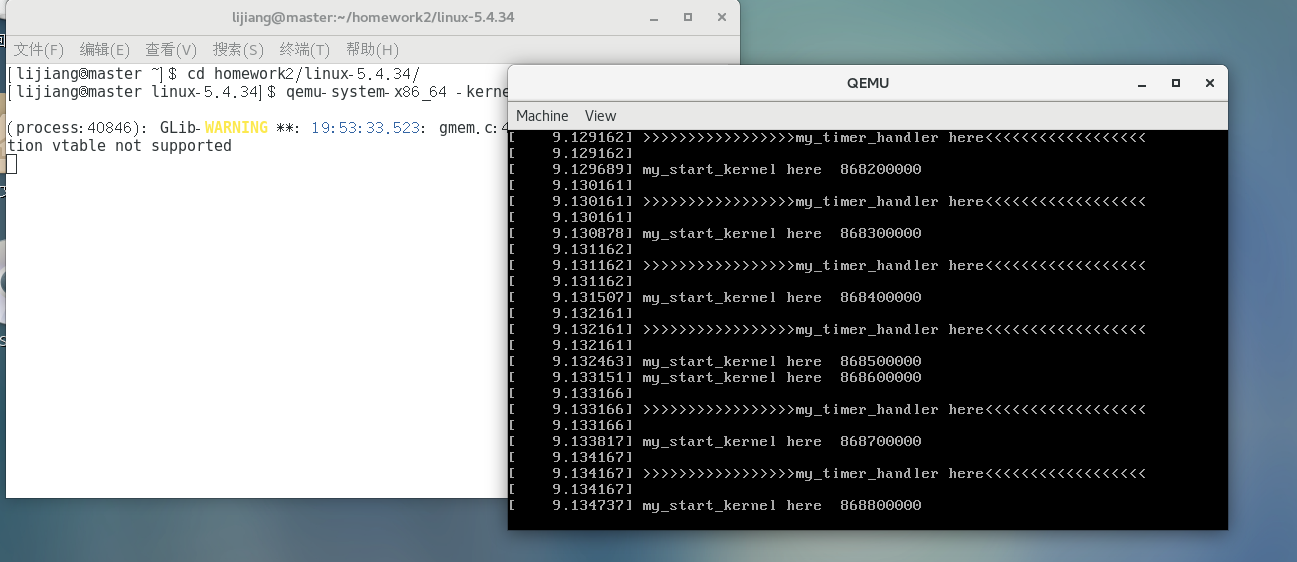This screenshot has width=1297, height=562.
Task: Click the line 'my_start_kernel here 868200000'
Action: 781,170
